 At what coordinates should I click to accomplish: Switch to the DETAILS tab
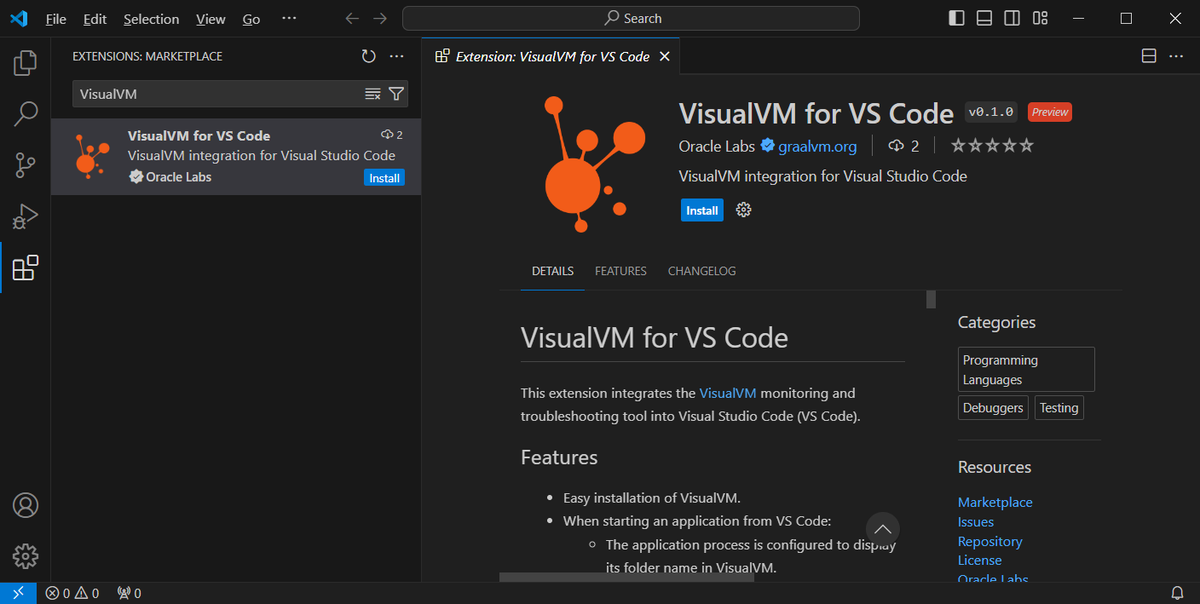point(553,271)
